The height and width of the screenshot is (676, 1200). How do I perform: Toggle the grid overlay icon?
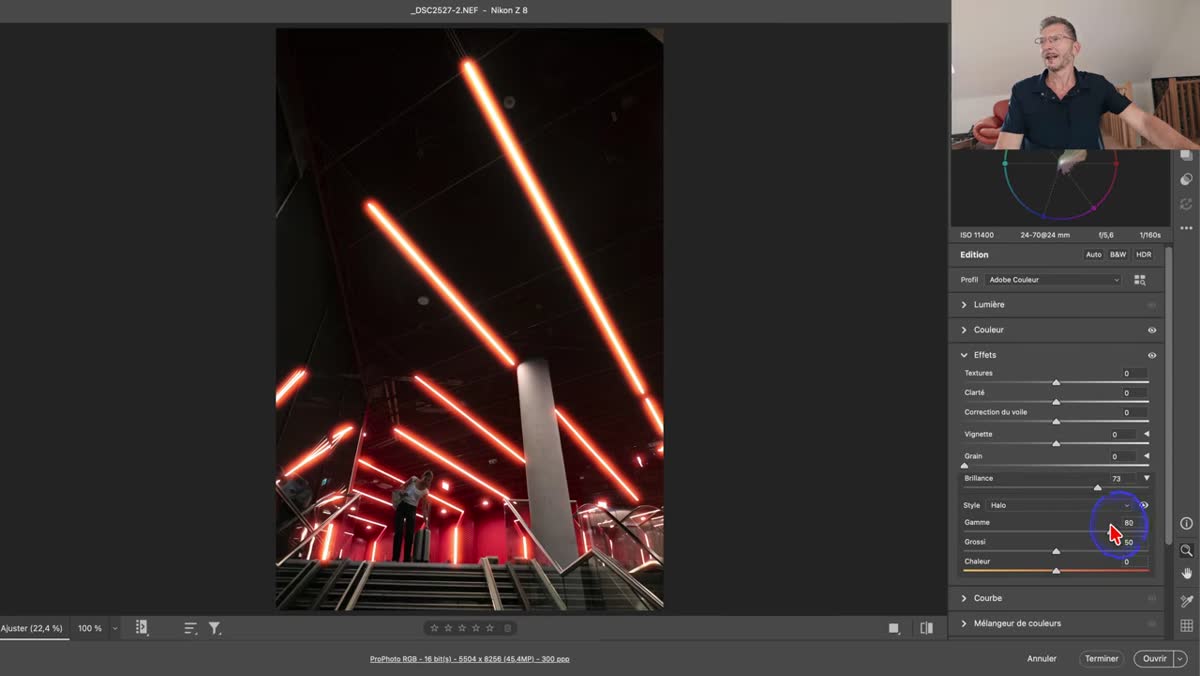pos(1186,626)
